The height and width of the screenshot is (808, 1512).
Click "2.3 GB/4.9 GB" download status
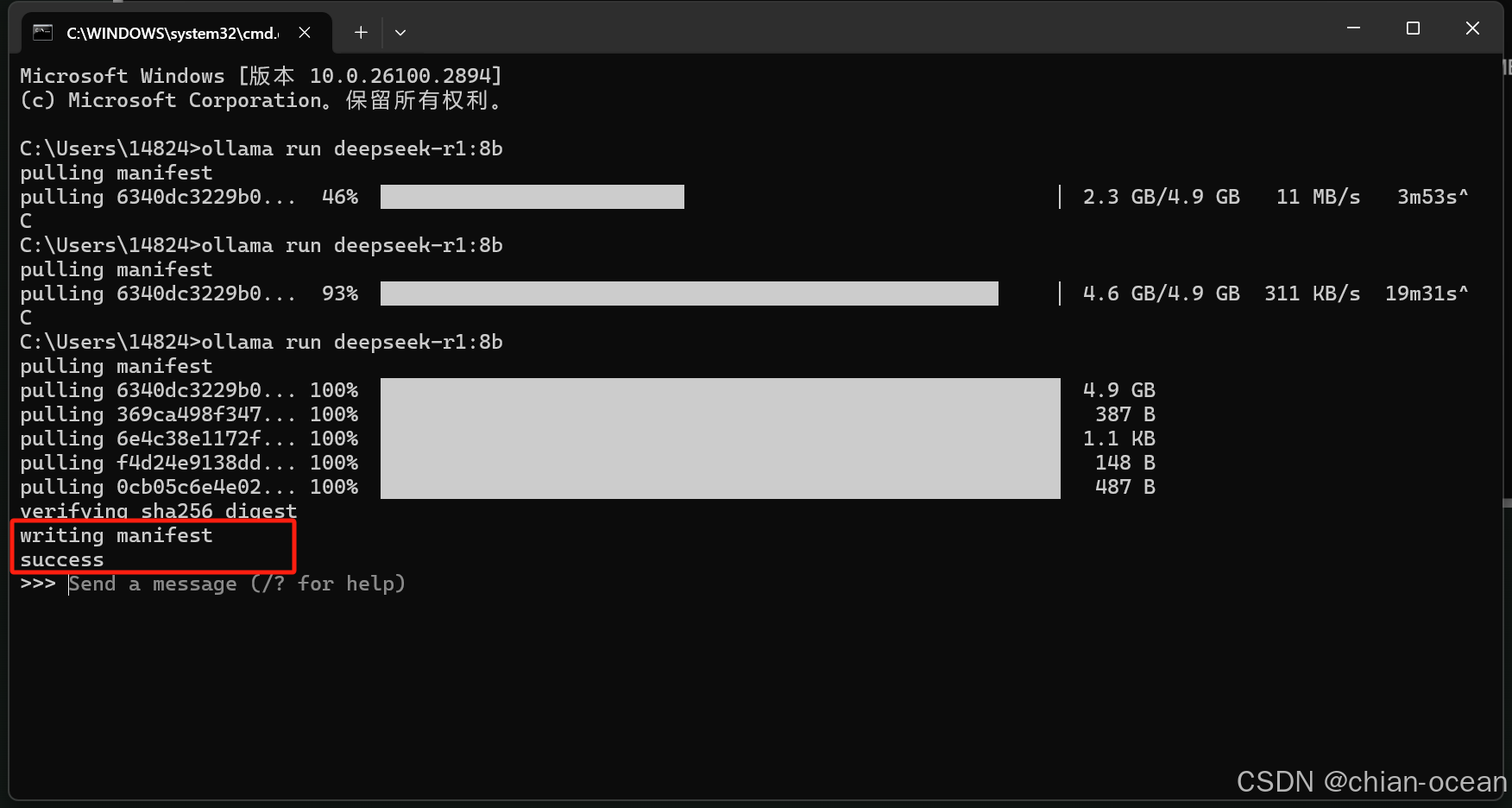tap(1162, 197)
